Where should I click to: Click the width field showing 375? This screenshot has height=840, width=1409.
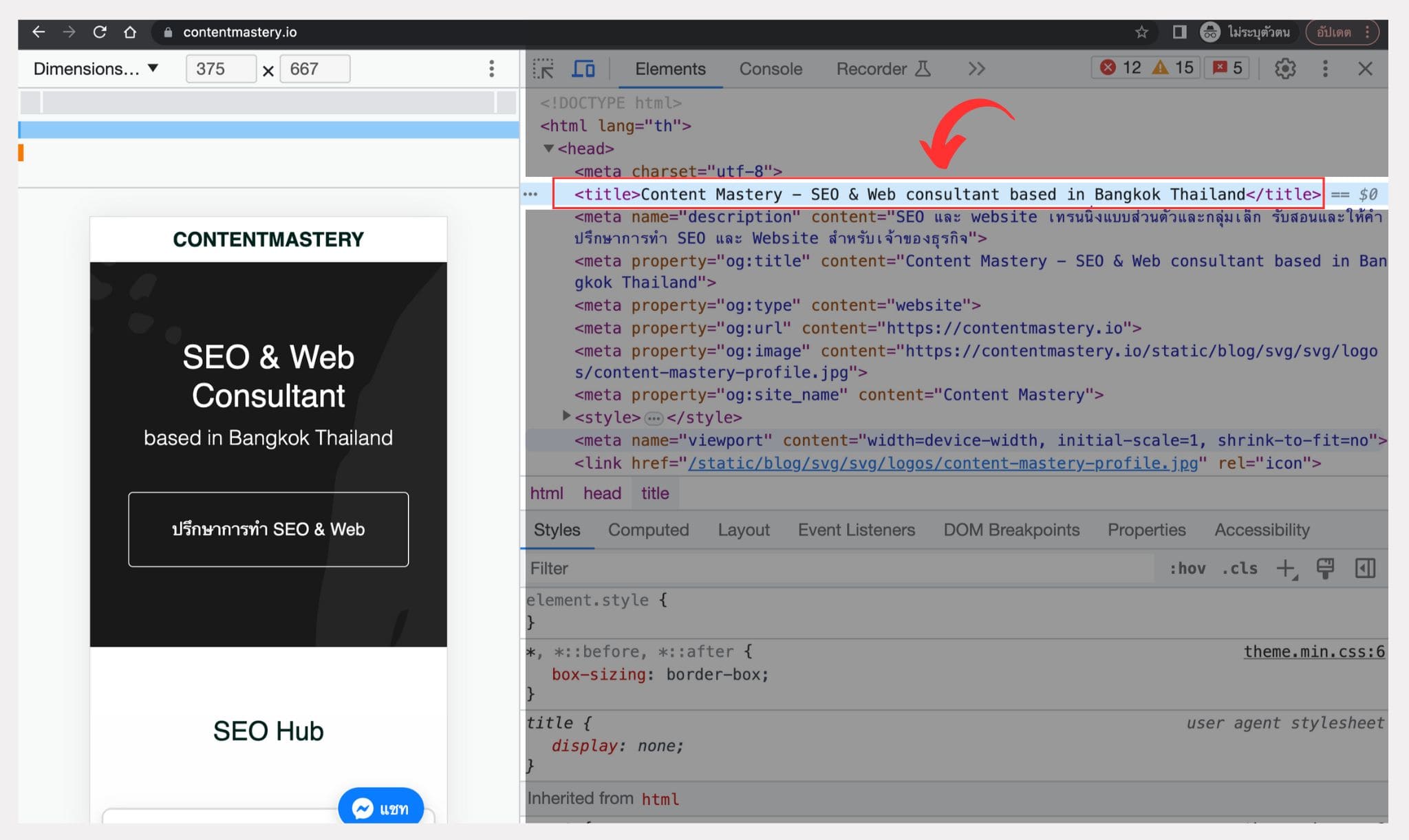coord(221,69)
